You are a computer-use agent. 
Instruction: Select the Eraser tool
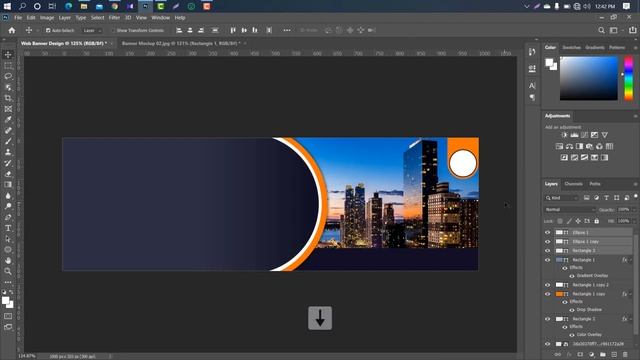[x=8, y=174]
